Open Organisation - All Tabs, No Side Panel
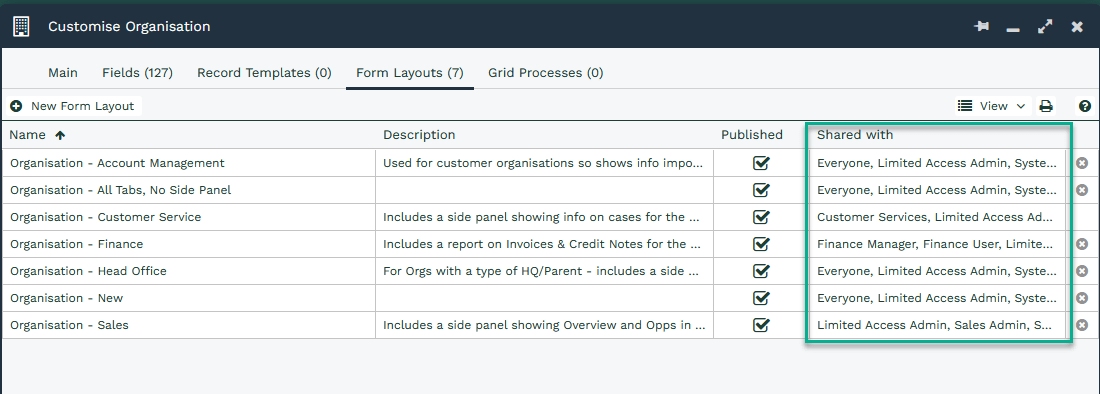 tap(121, 190)
